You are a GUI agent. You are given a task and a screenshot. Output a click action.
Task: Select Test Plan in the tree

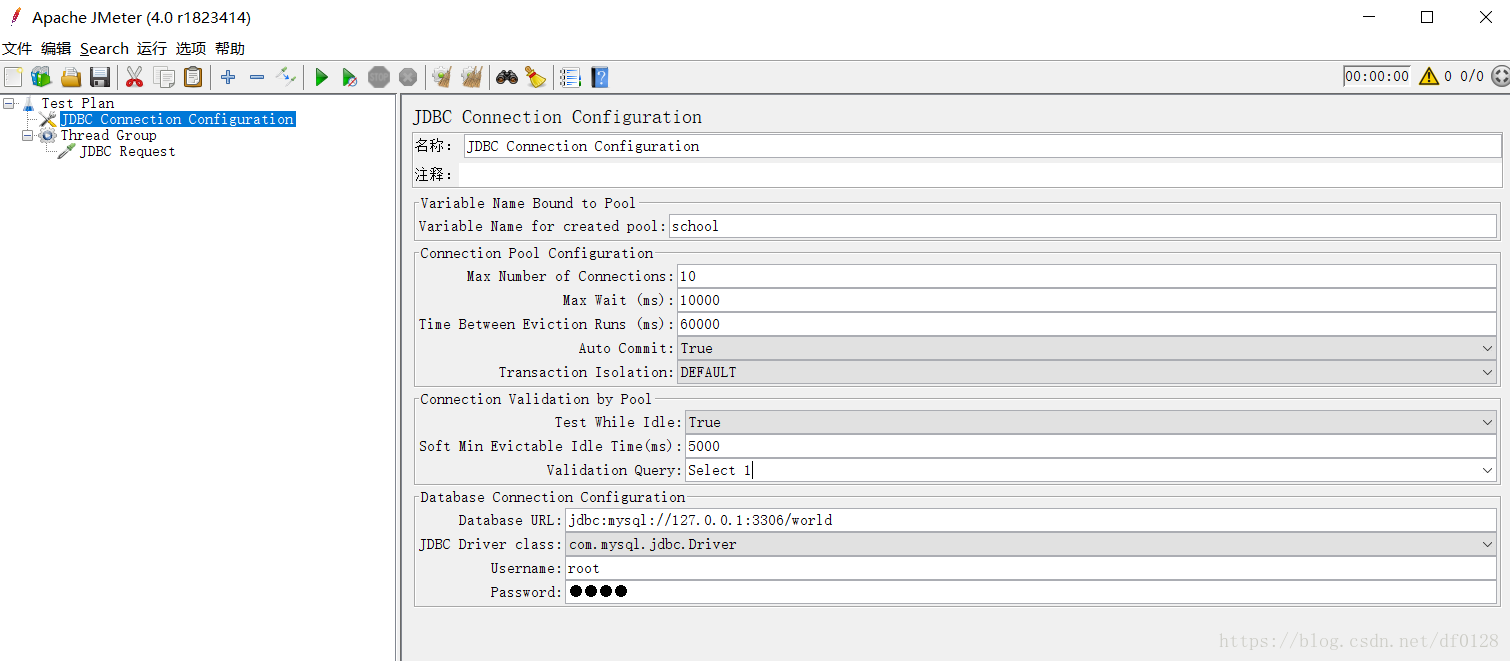(x=78, y=103)
